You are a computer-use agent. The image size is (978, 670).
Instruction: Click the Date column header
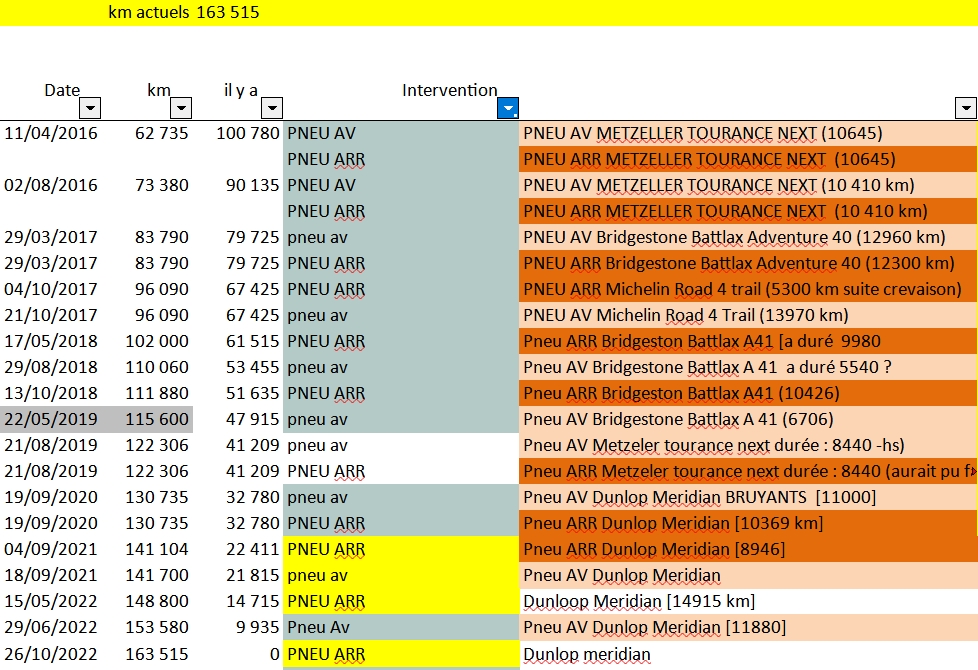(x=62, y=90)
